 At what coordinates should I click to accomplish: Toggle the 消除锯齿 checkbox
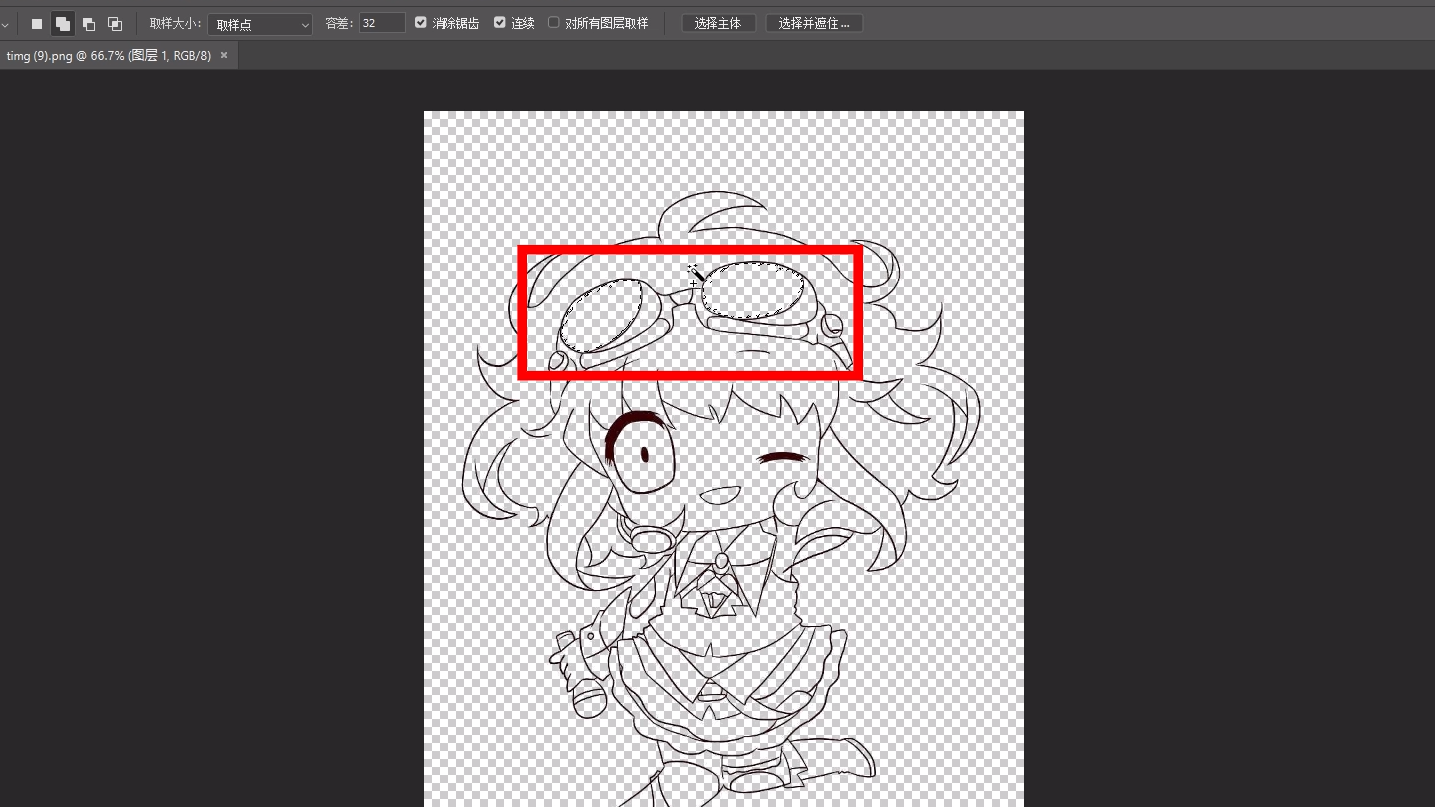point(421,22)
